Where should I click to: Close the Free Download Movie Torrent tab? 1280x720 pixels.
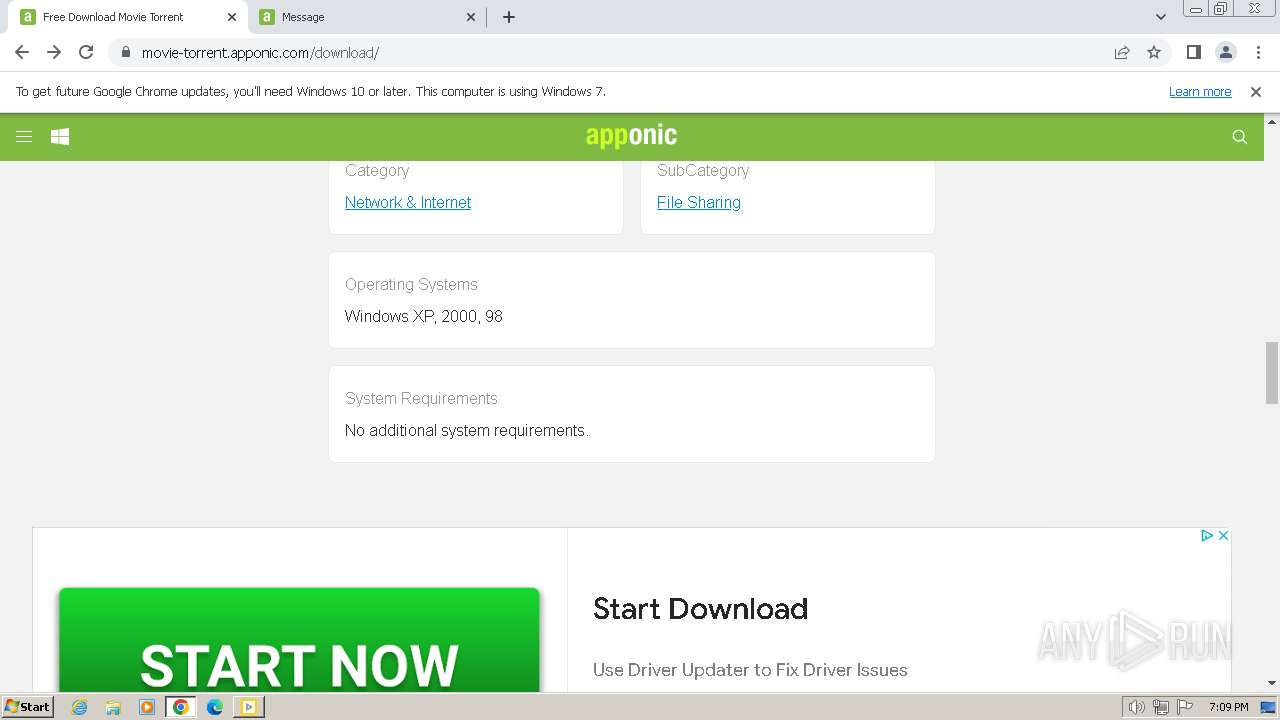coord(232,17)
